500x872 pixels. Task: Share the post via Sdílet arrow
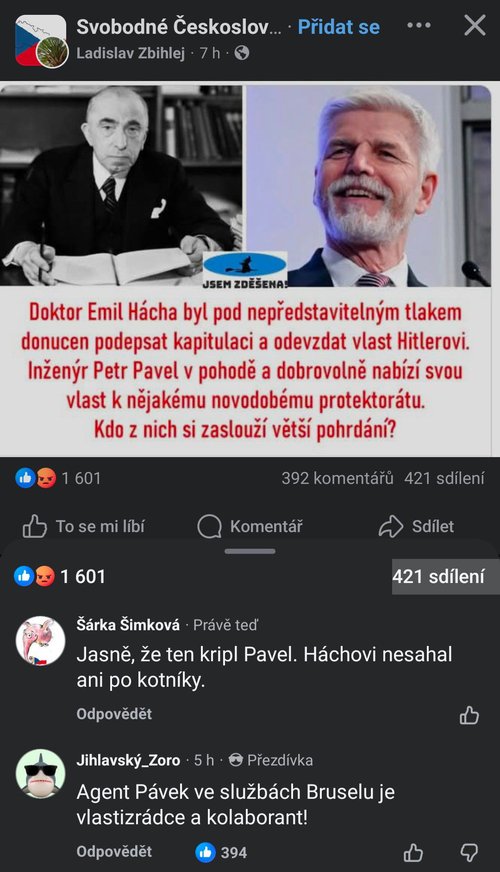416,526
